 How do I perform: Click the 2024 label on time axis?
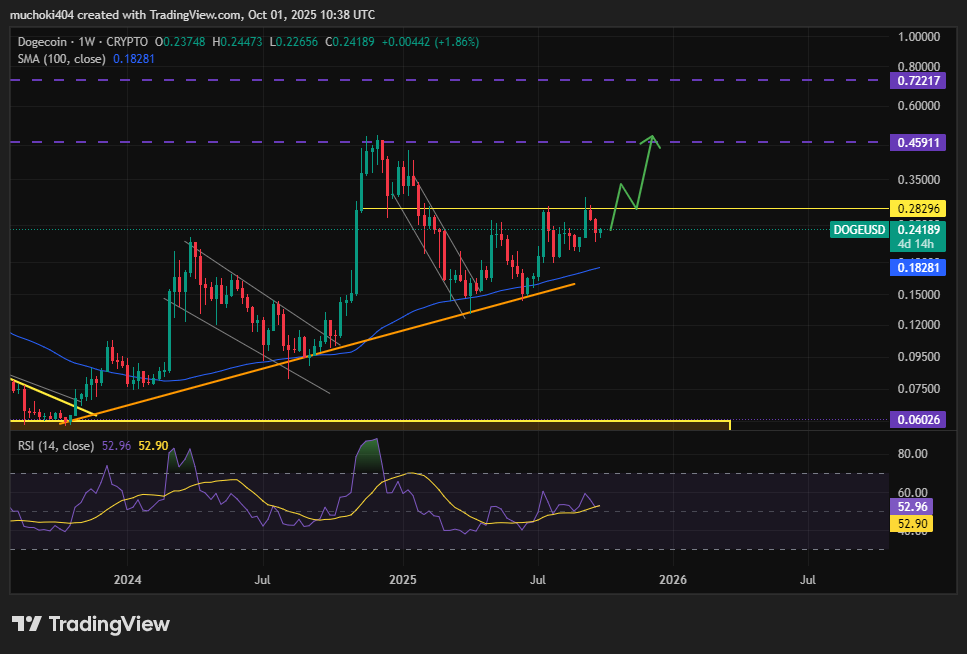pos(128,579)
